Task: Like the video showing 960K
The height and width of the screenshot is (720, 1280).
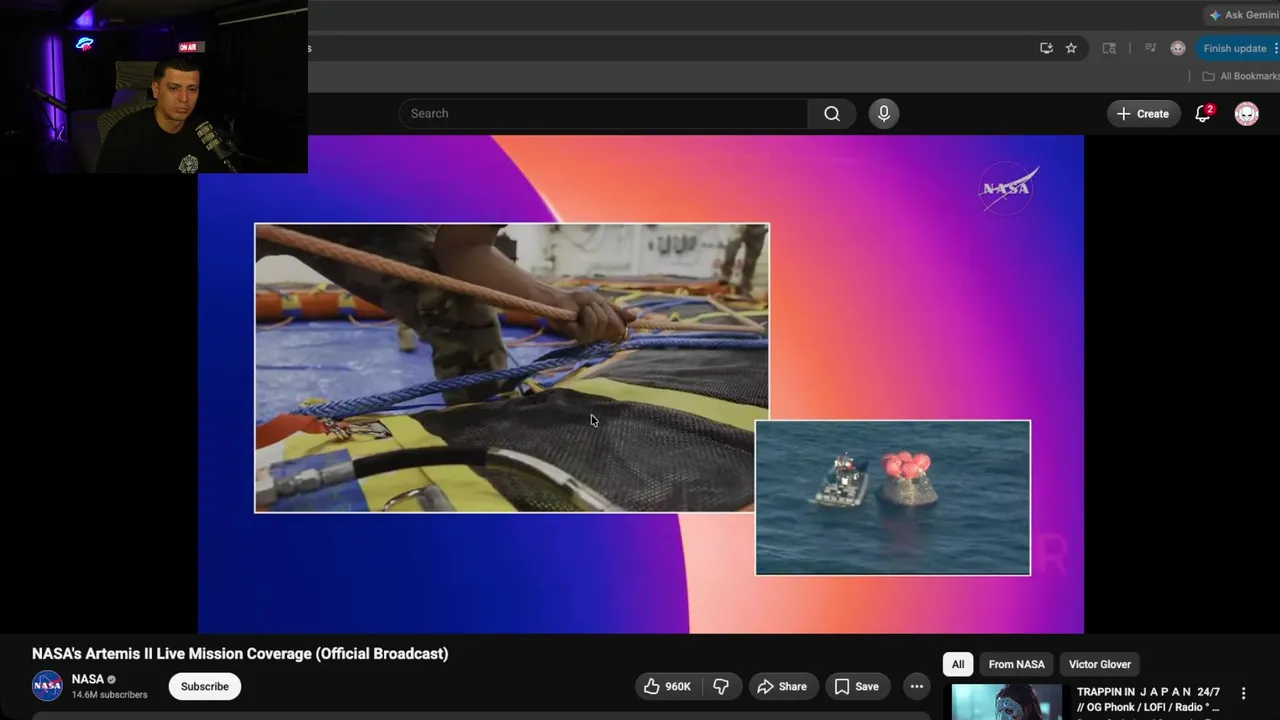Action: click(x=668, y=686)
